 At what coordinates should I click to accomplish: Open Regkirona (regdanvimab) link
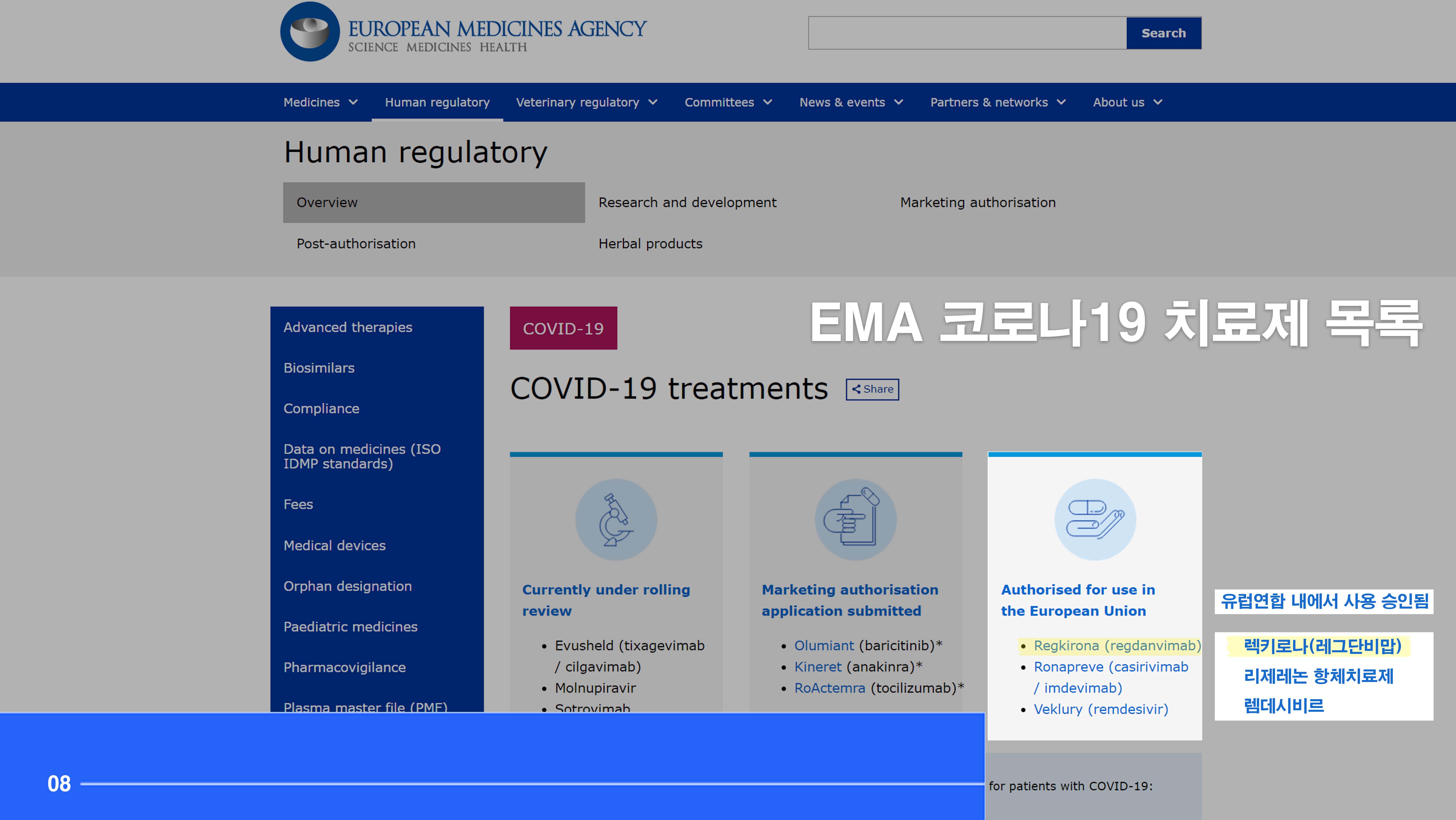pyautogui.click(x=1117, y=645)
